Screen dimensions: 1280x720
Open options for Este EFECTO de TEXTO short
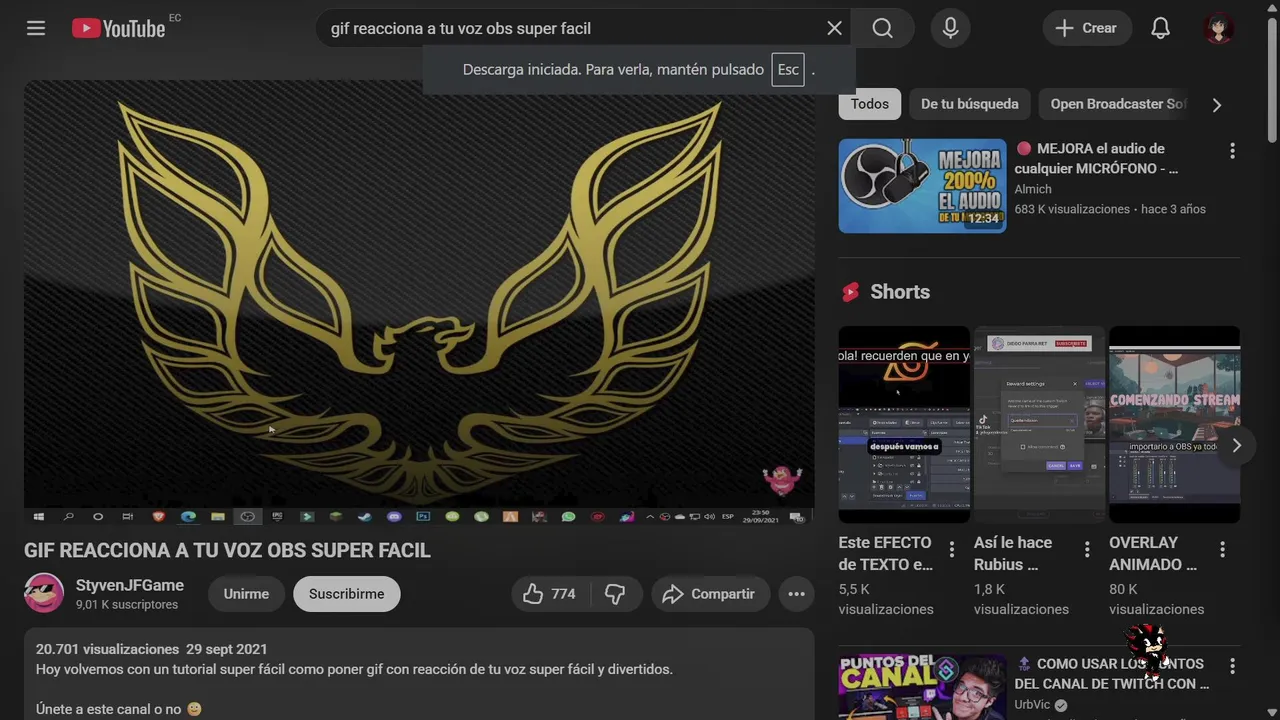952,549
